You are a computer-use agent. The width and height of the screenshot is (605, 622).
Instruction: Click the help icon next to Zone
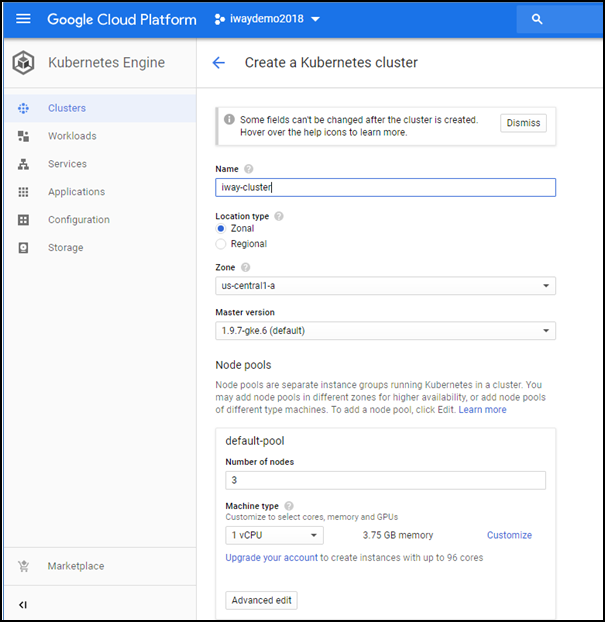[x=246, y=267]
